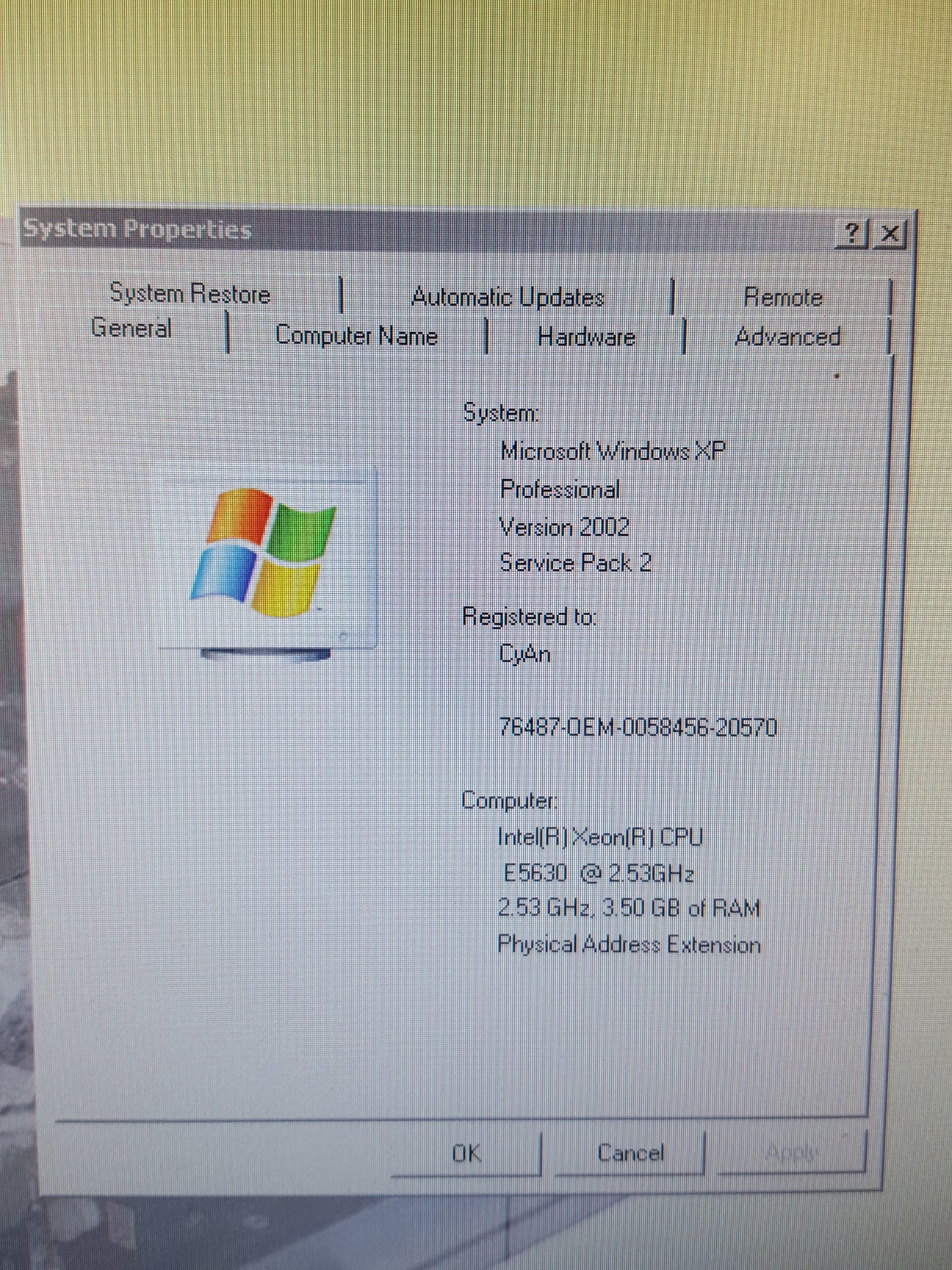Go to the General tab
Screen dimensions: 952x1270
[x=131, y=328]
